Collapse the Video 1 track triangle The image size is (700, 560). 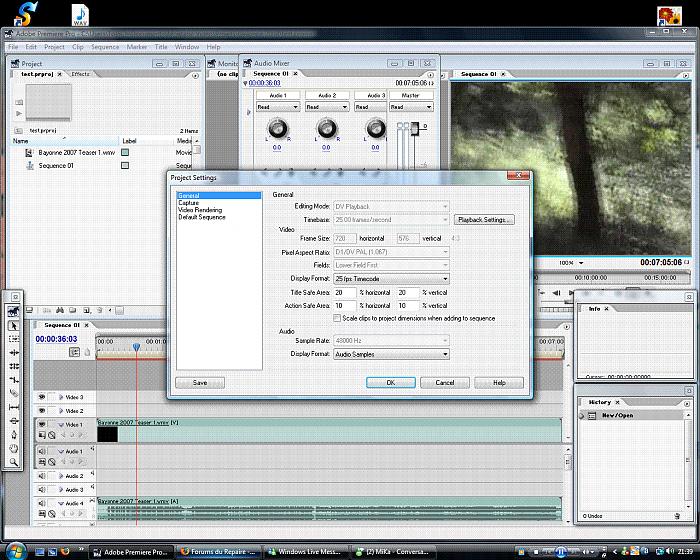coord(61,424)
